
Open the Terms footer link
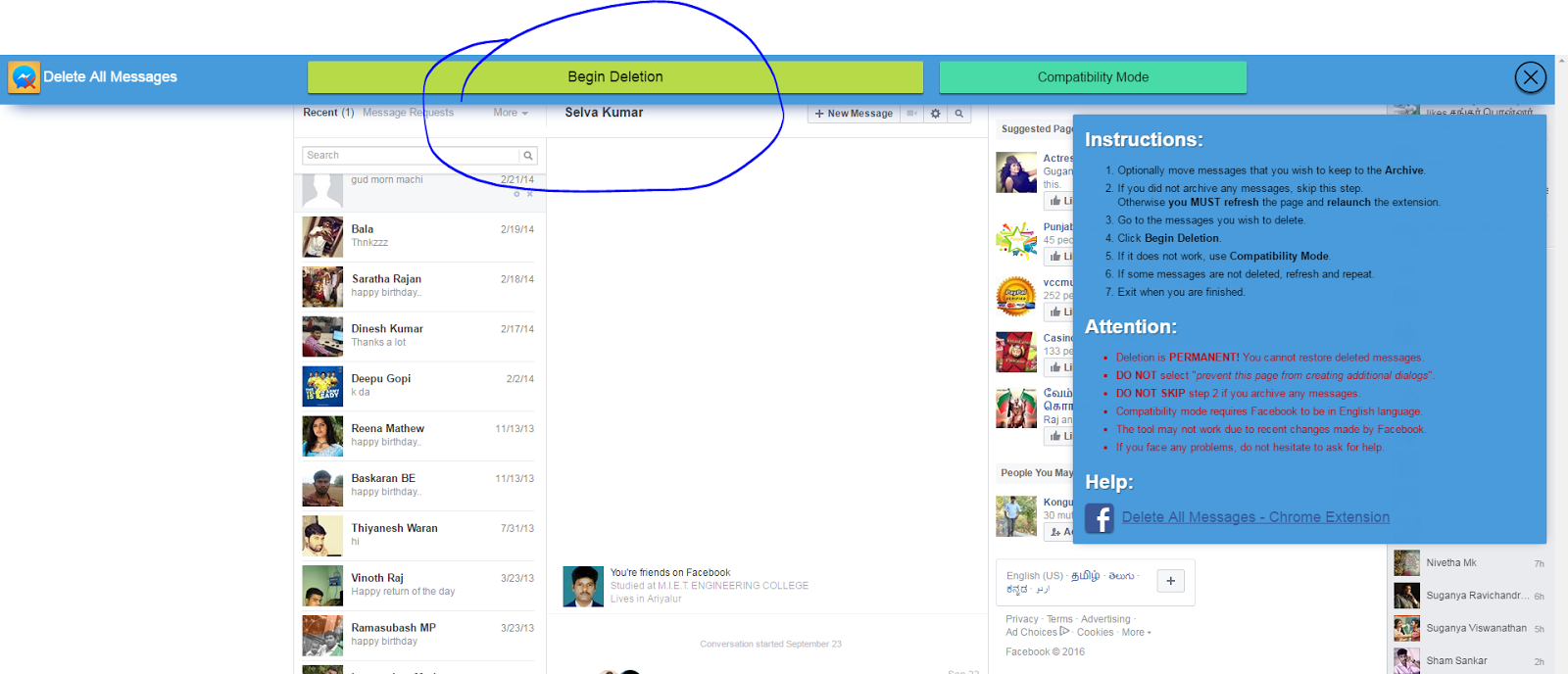1059,619
